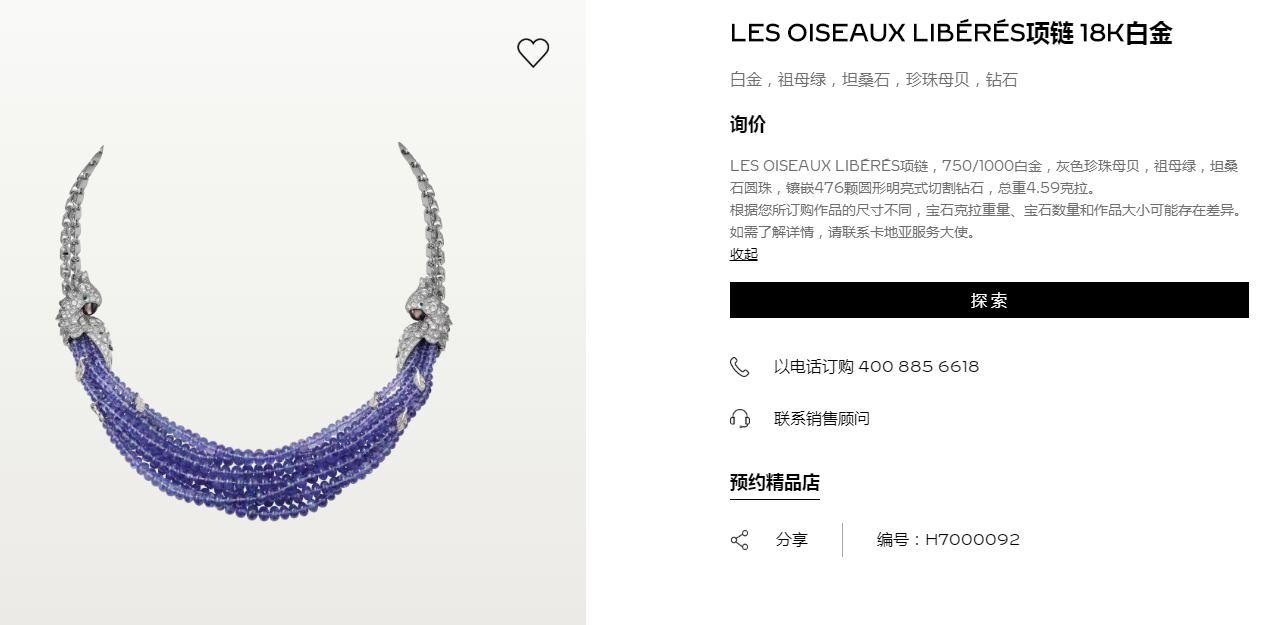1279x625 pixels.
Task: Click the 分享 text label
Action: tap(792, 540)
